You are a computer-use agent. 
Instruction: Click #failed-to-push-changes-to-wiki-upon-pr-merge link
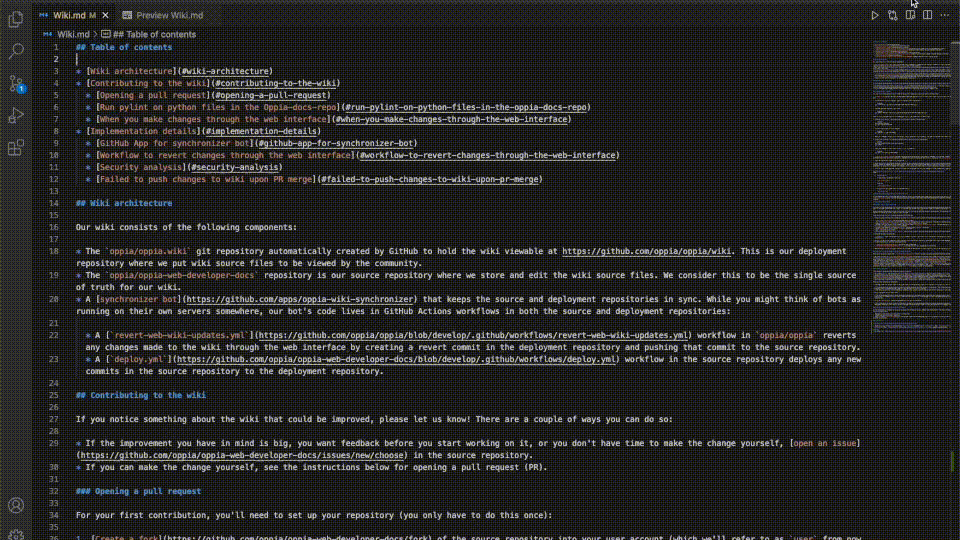pos(430,179)
